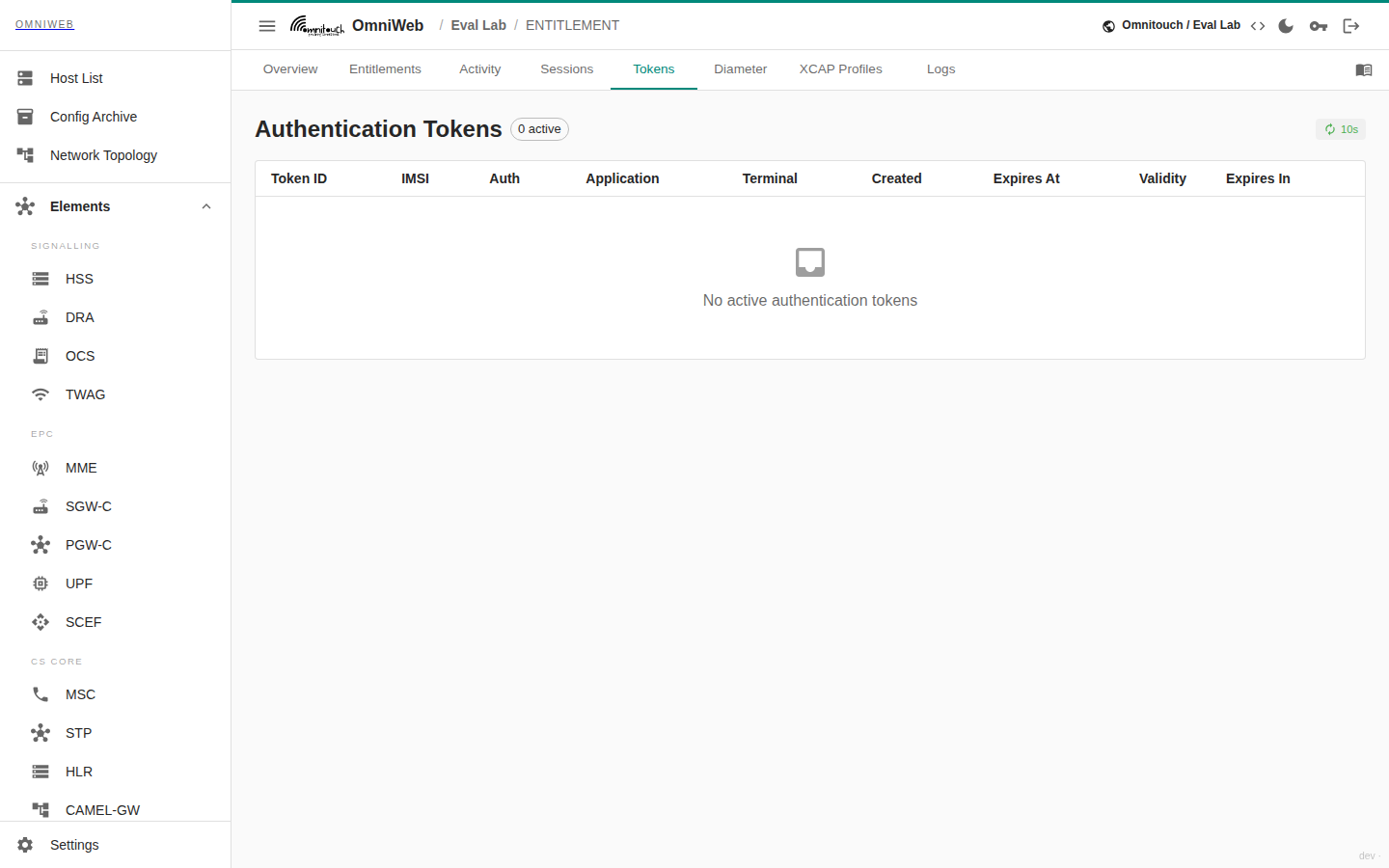Viewport: 1389px width, 868px height.
Task: Toggle the 10s auto-refresh chip
Action: click(1341, 129)
